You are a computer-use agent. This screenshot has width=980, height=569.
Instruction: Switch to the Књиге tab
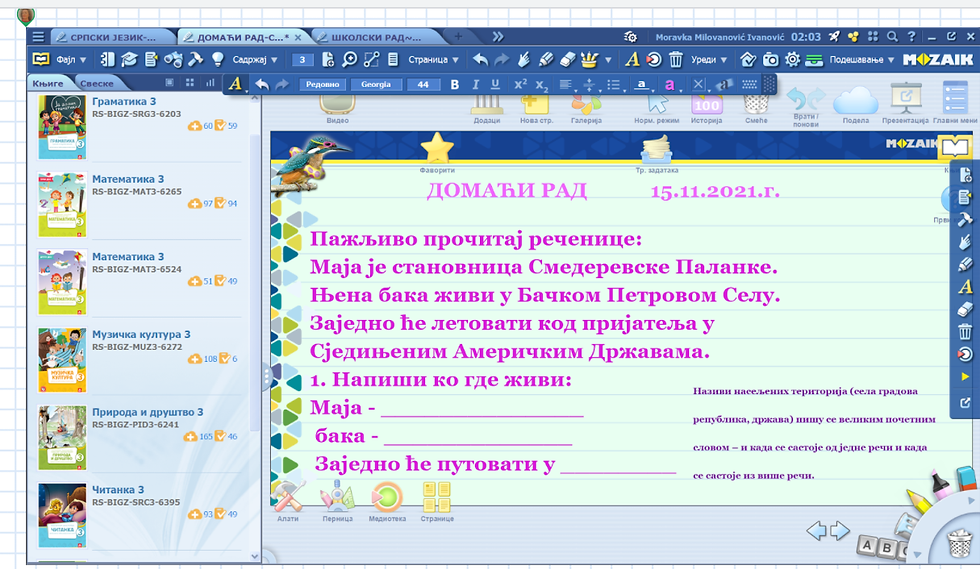point(48,83)
